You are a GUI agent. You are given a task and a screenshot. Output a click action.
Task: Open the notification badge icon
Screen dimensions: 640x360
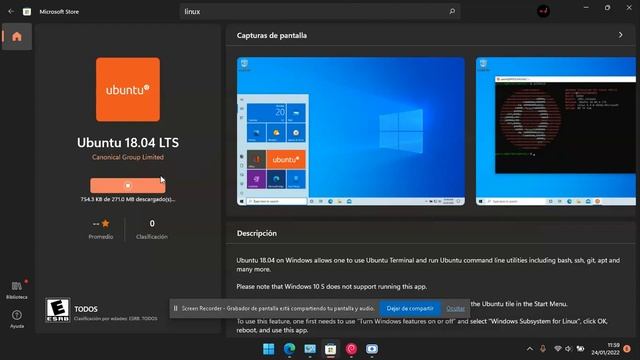[627, 349]
